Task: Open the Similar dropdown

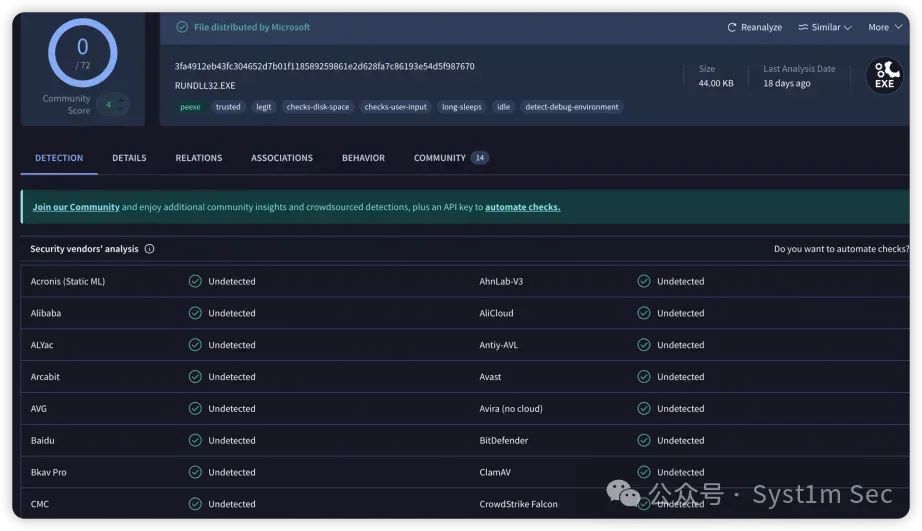Action: 824,28
